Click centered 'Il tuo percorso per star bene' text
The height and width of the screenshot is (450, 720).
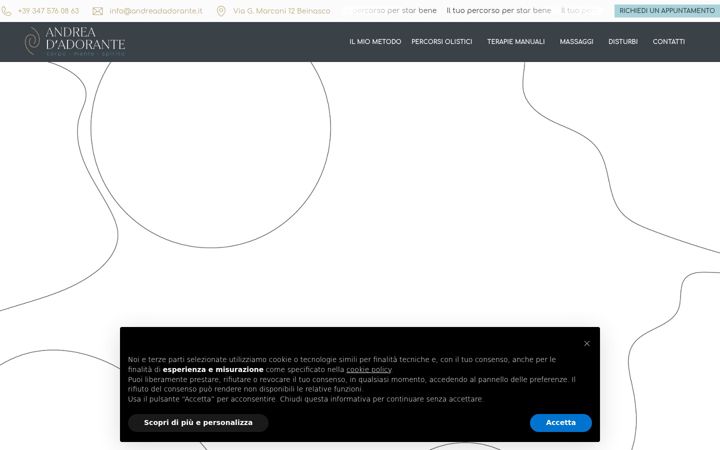499,10
